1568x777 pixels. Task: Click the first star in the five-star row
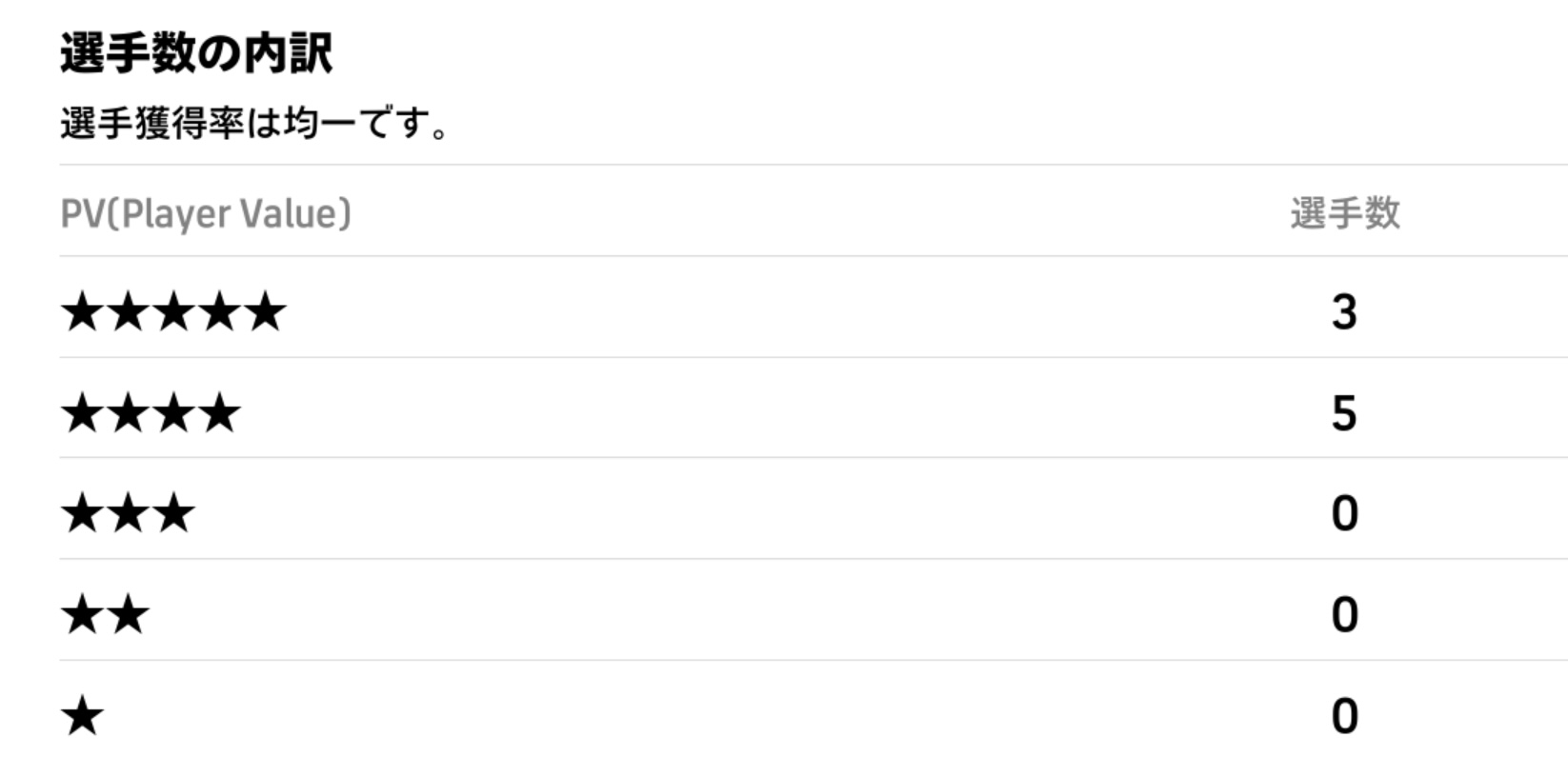pos(83,312)
